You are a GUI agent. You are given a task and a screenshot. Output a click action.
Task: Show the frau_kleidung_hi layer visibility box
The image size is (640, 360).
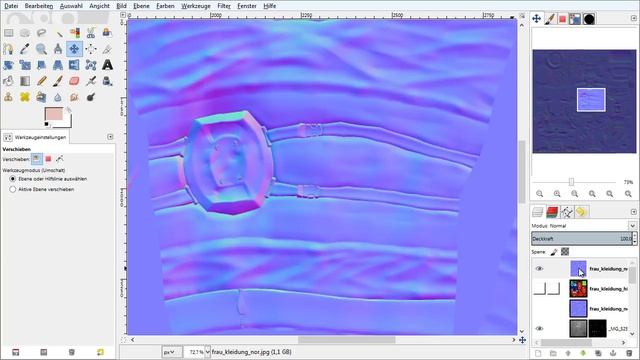(539, 289)
